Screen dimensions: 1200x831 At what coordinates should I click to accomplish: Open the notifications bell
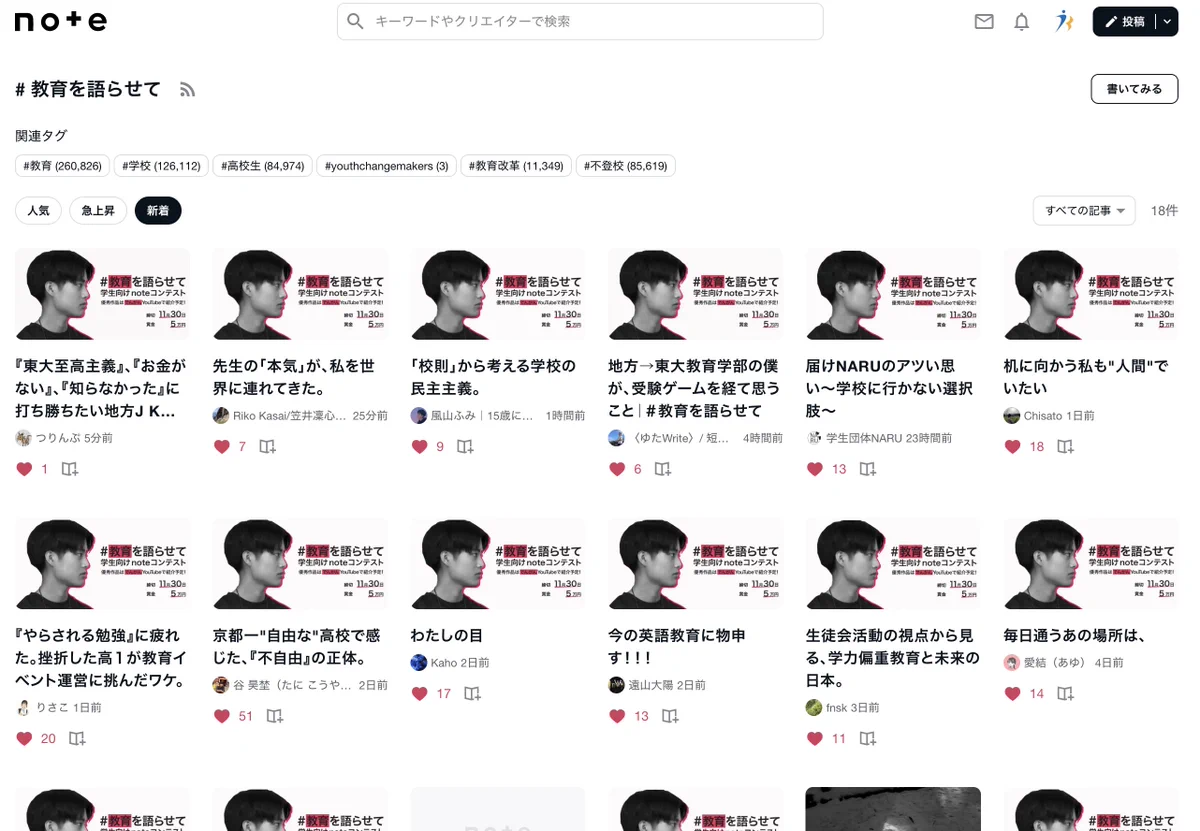(1021, 21)
